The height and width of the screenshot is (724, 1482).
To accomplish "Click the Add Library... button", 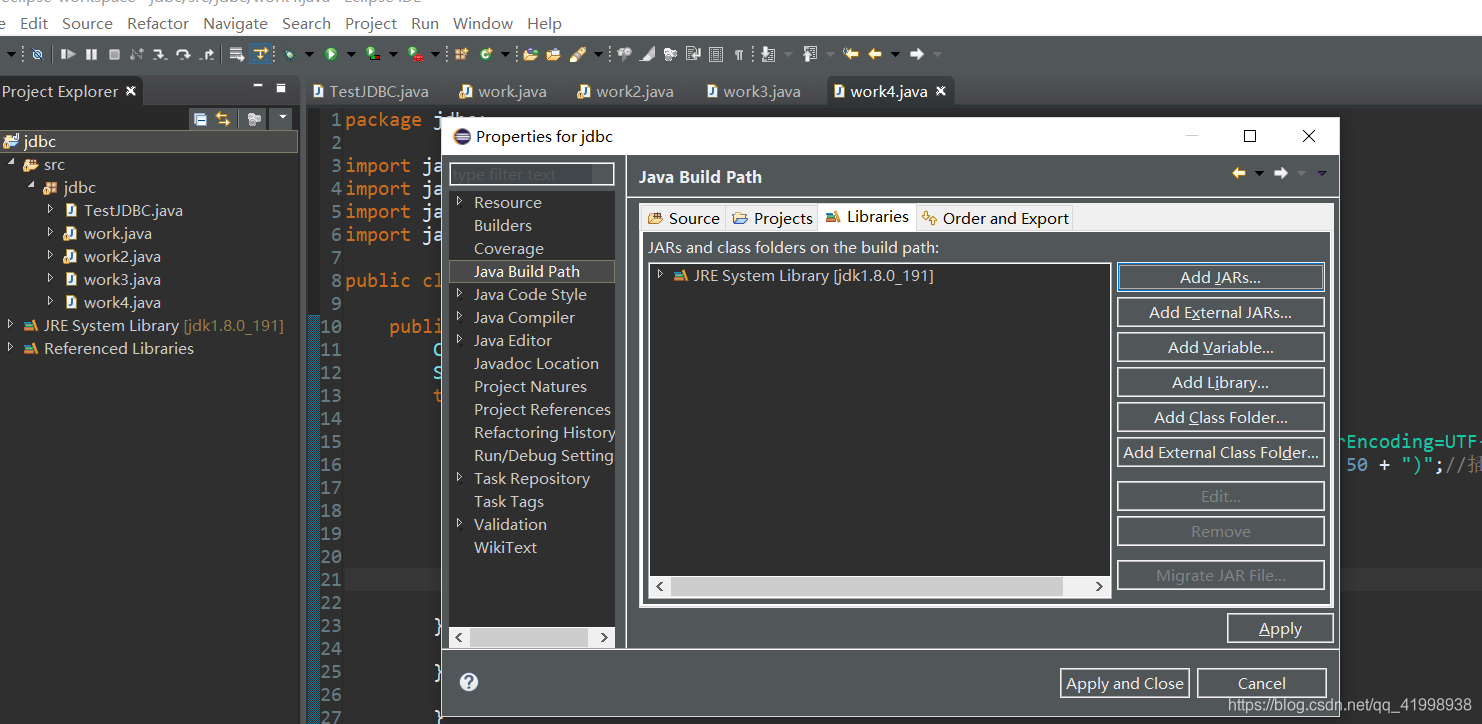I will (x=1220, y=382).
